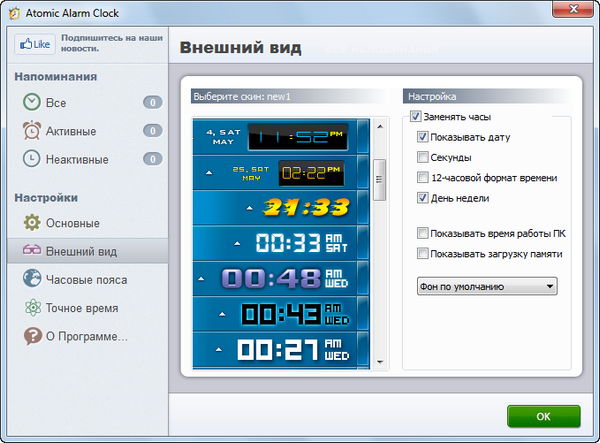
Task: Click the question mark icon for О Программе
Action: pos(31,336)
